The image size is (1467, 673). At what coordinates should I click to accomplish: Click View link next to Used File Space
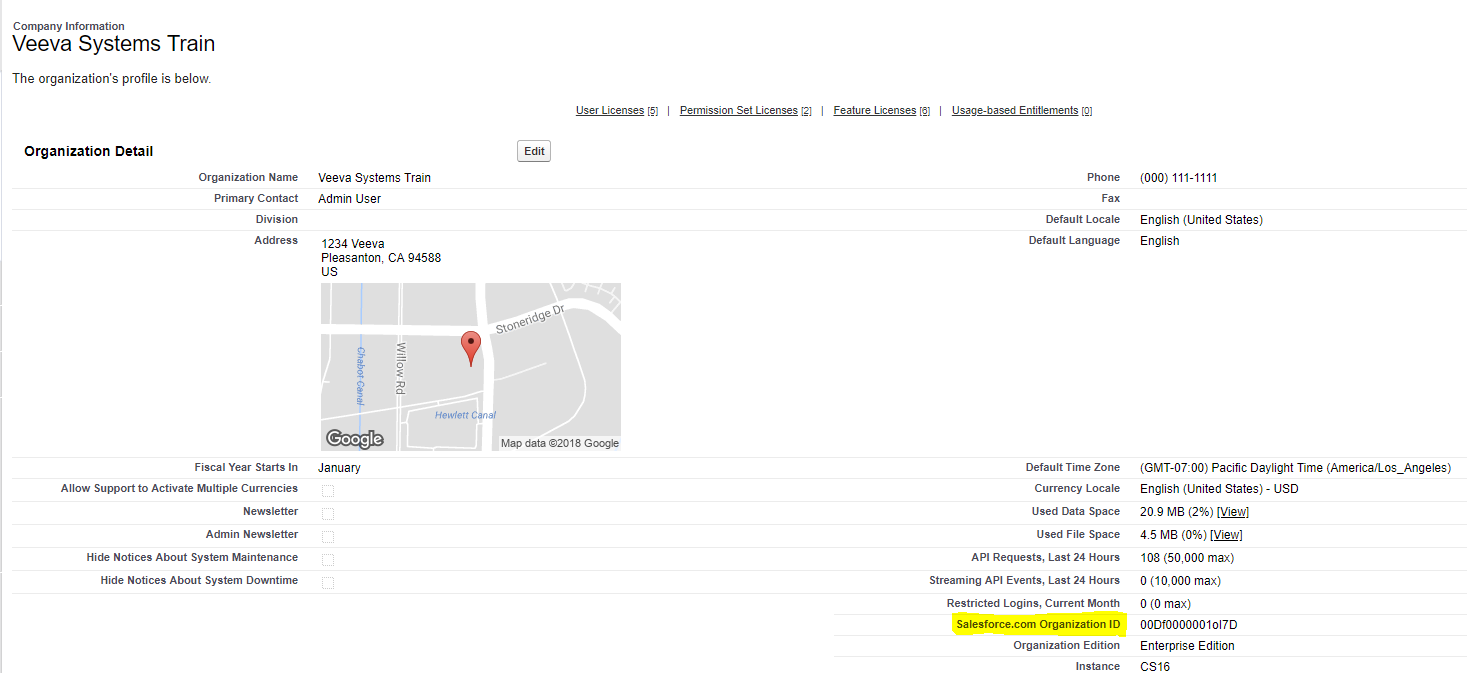pos(1226,535)
